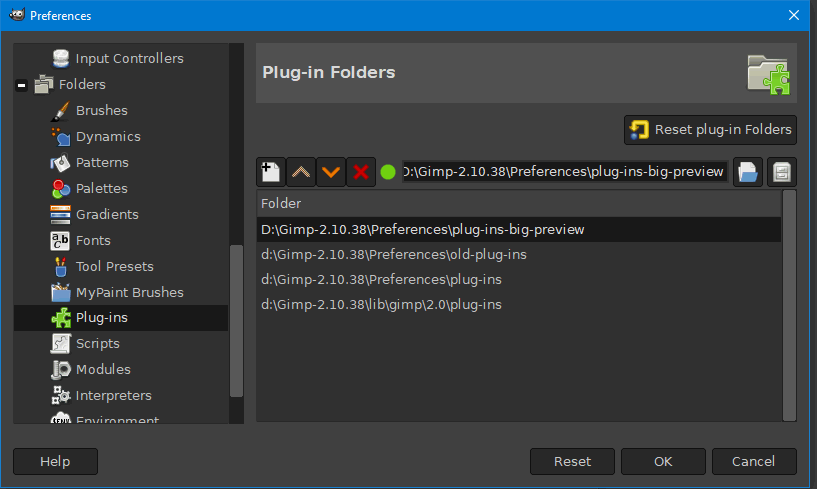
Task: Open Patterns folder settings
Action: pyautogui.click(x=102, y=163)
